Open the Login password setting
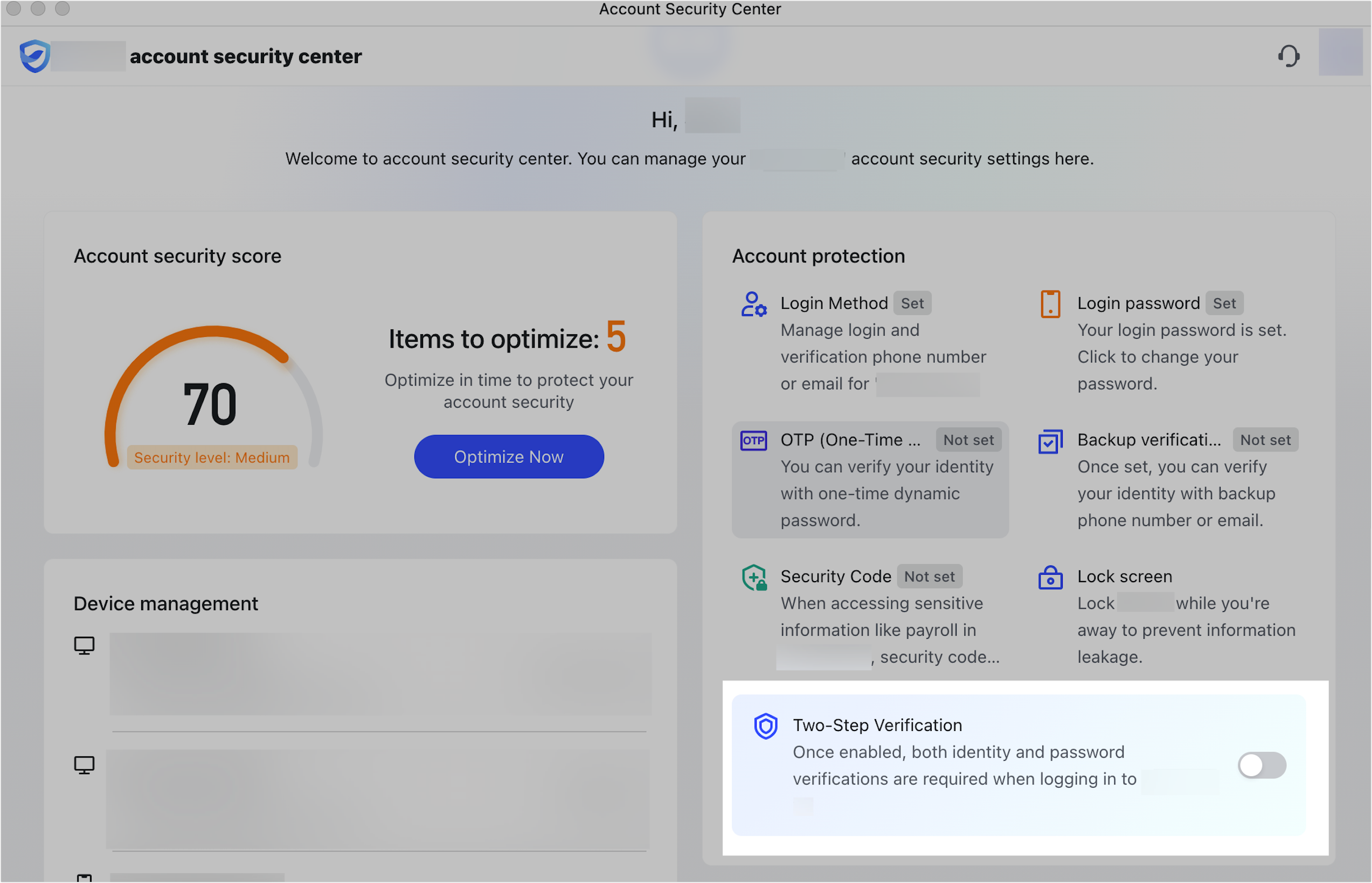The width and height of the screenshot is (1372, 883). [x=1167, y=343]
